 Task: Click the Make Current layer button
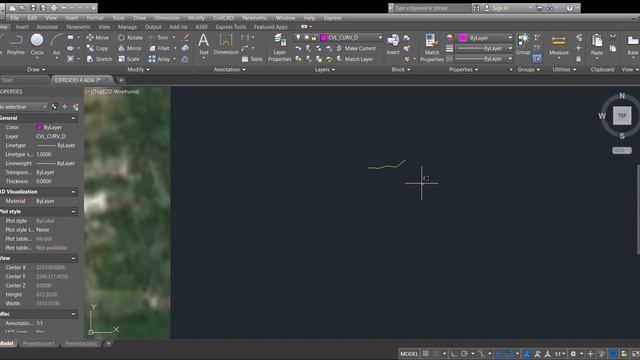[x=356, y=48]
